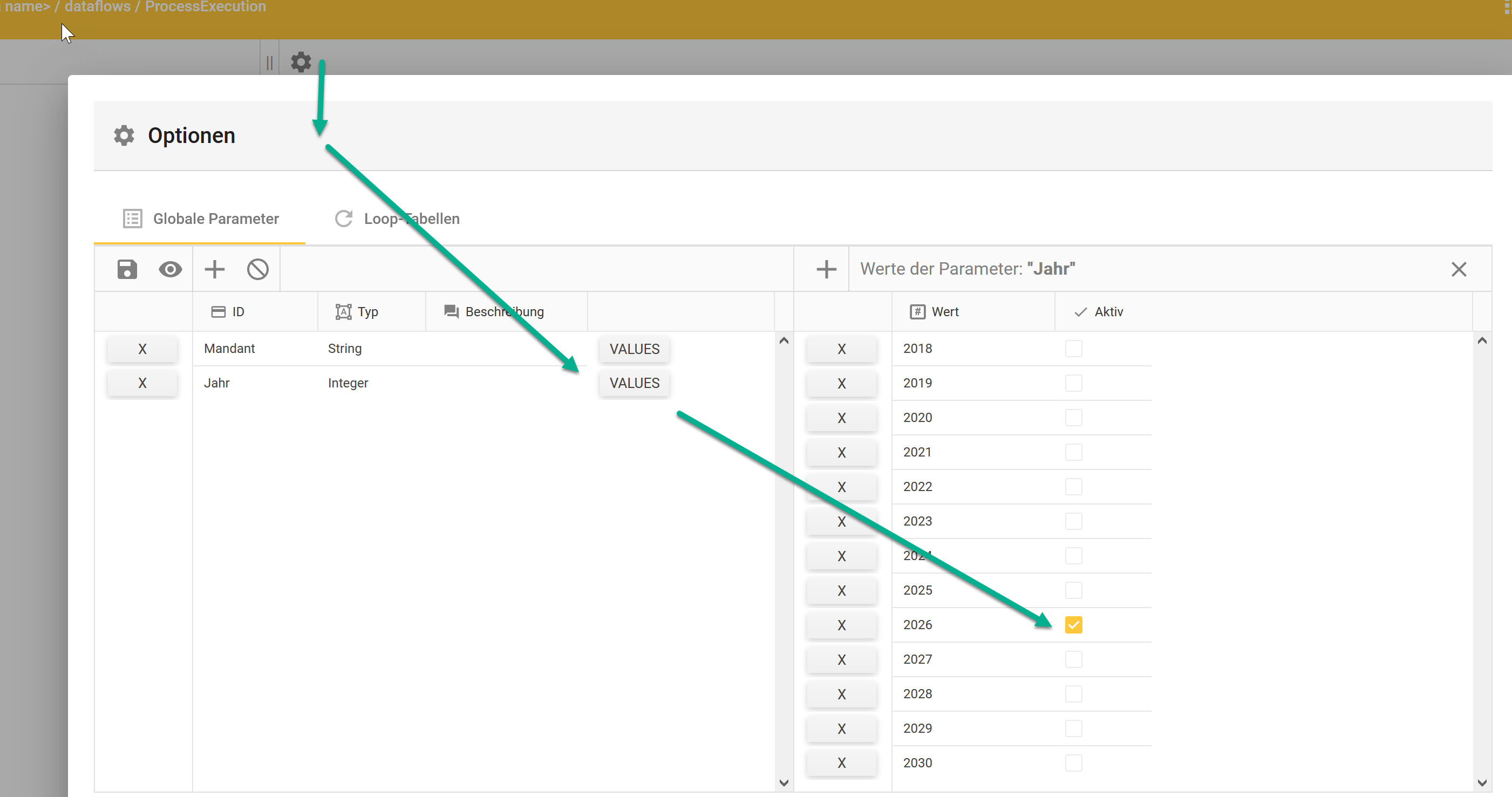Click the cancel circle-slash icon
Image resolution: width=1512 pixels, height=797 pixels.
coord(258,269)
